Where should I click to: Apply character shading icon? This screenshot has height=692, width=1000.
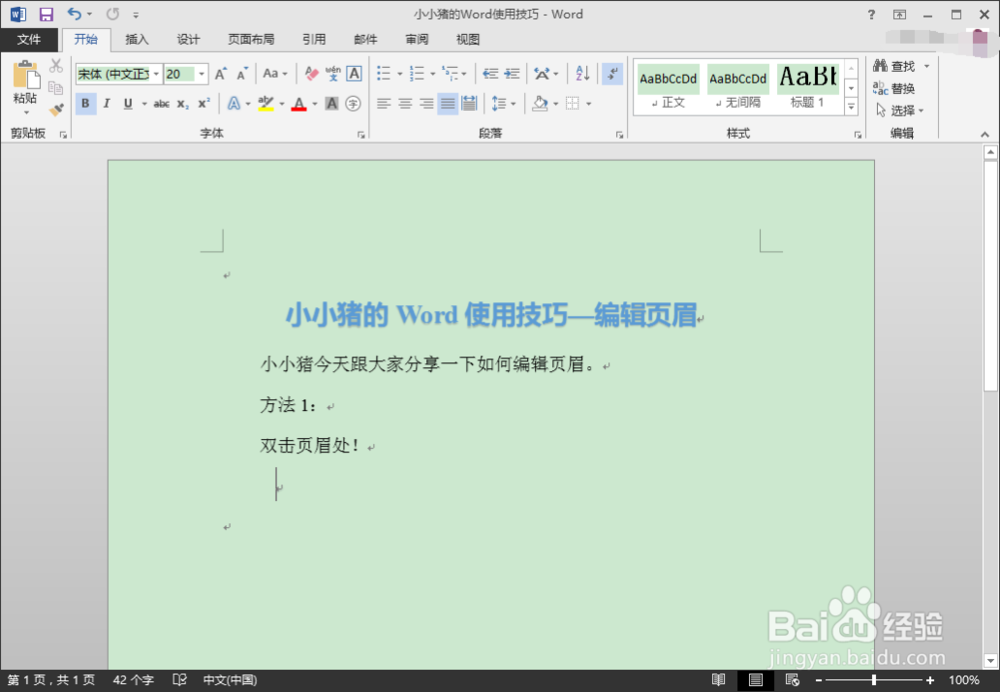(x=332, y=103)
